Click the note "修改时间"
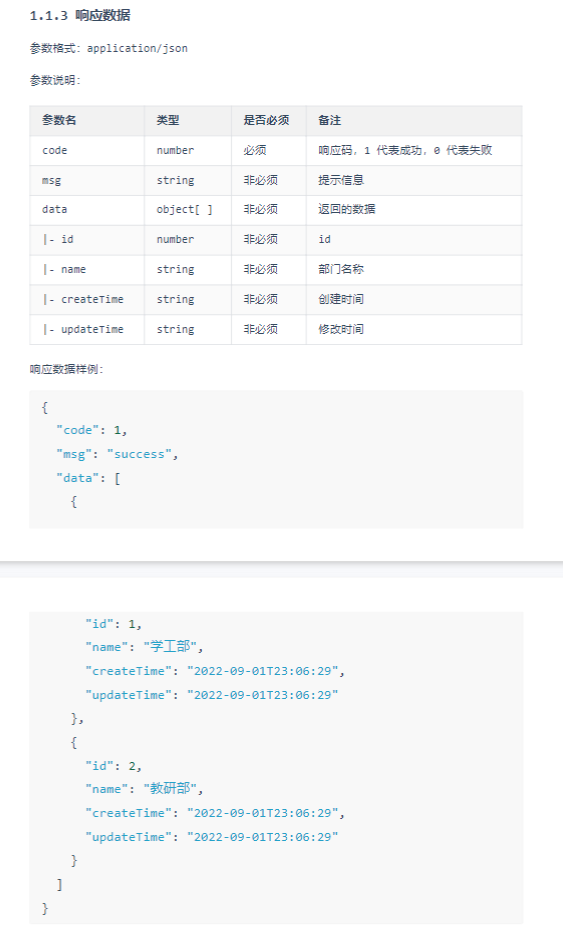The height and width of the screenshot is (939, 563). pyautogui.click(x=341, y=329)
